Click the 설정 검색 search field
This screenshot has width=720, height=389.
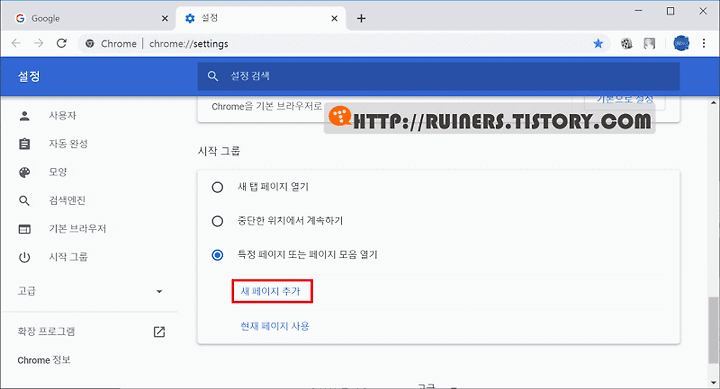point(439,76)
